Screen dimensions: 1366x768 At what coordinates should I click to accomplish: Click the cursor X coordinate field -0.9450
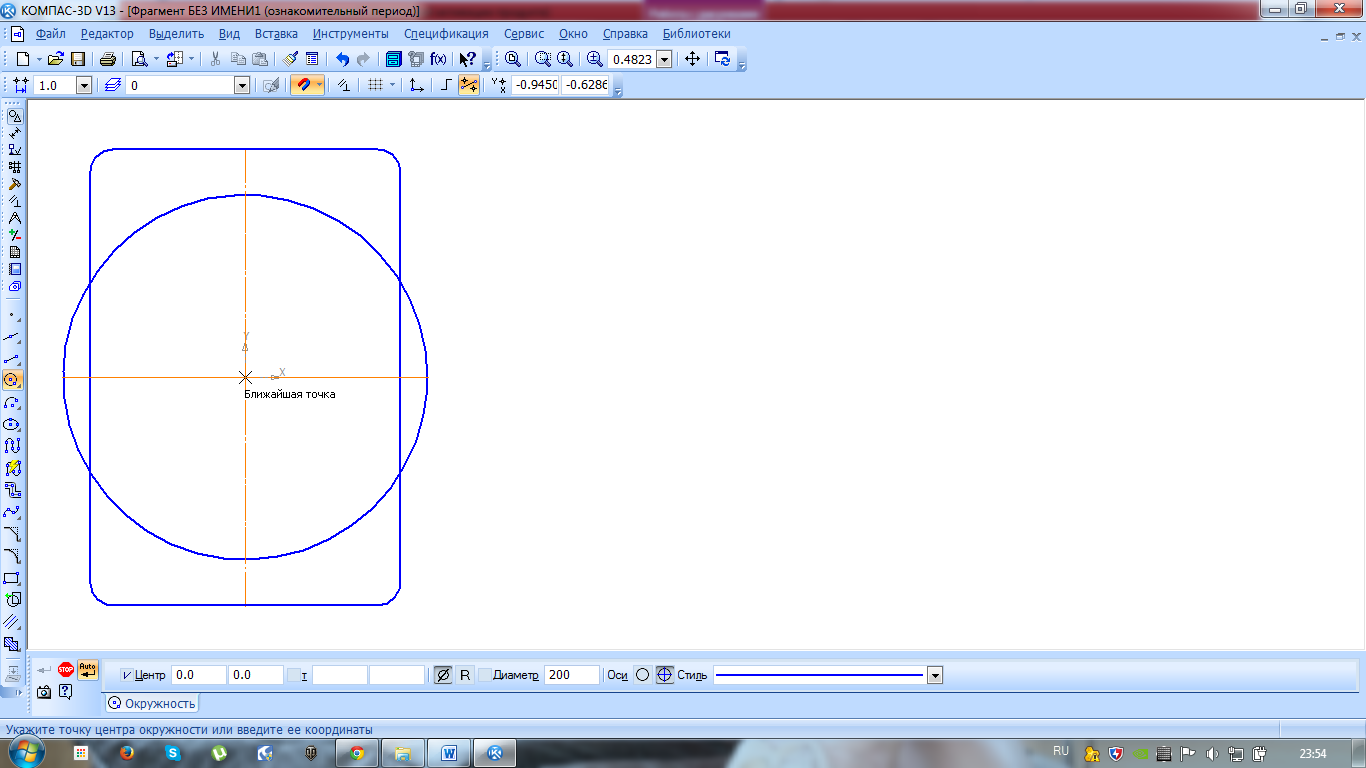(x=535, y=86)
